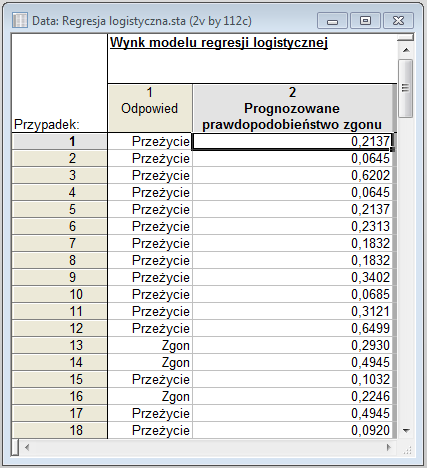Image resolution: width=427 pixels, height=468 pixels.
Task: Select row header for case 11
Action: [x=59, y=311]
